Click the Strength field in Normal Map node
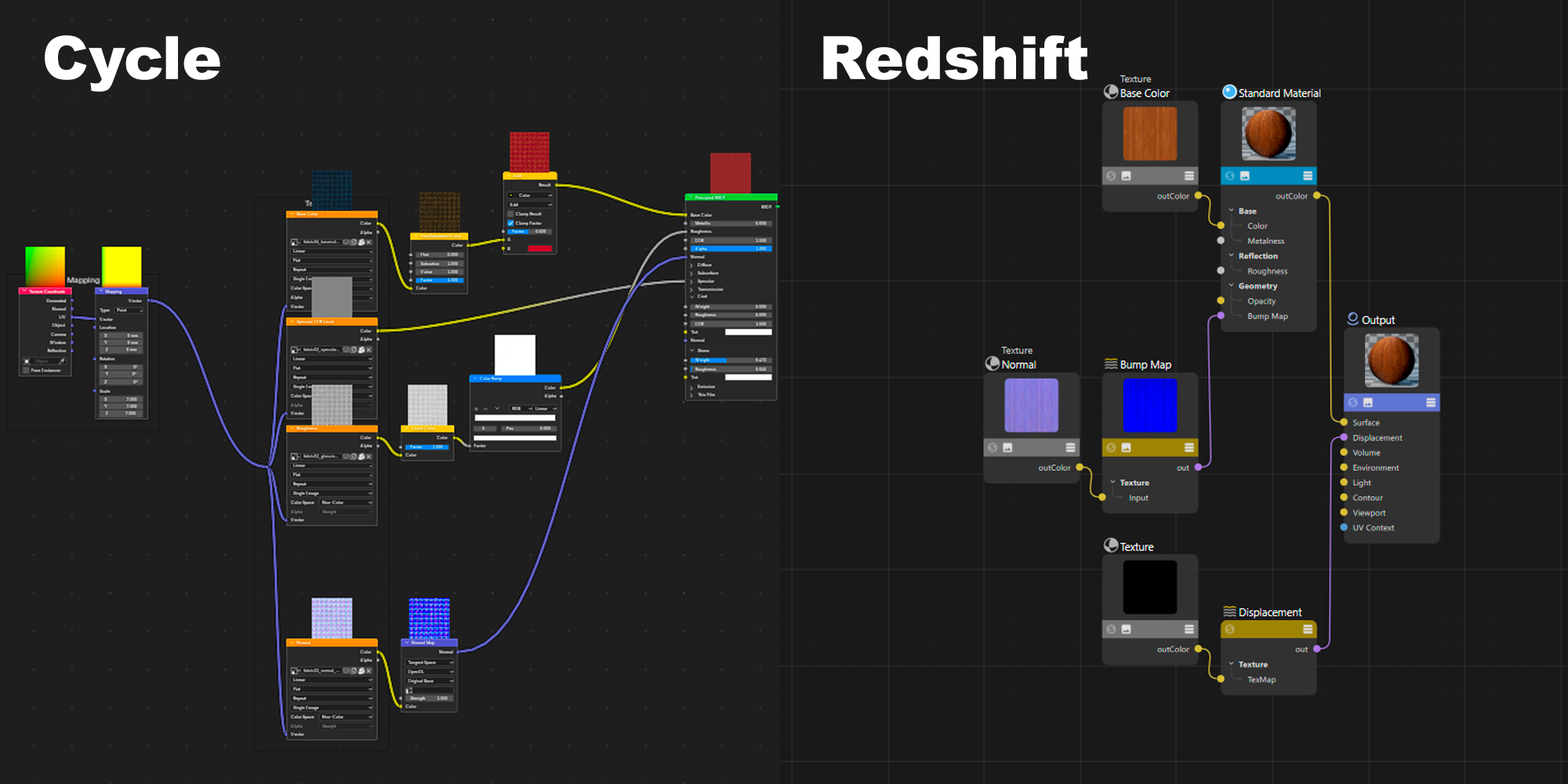The height and width of the screenshot is (784, 1568). click(429, 698)
